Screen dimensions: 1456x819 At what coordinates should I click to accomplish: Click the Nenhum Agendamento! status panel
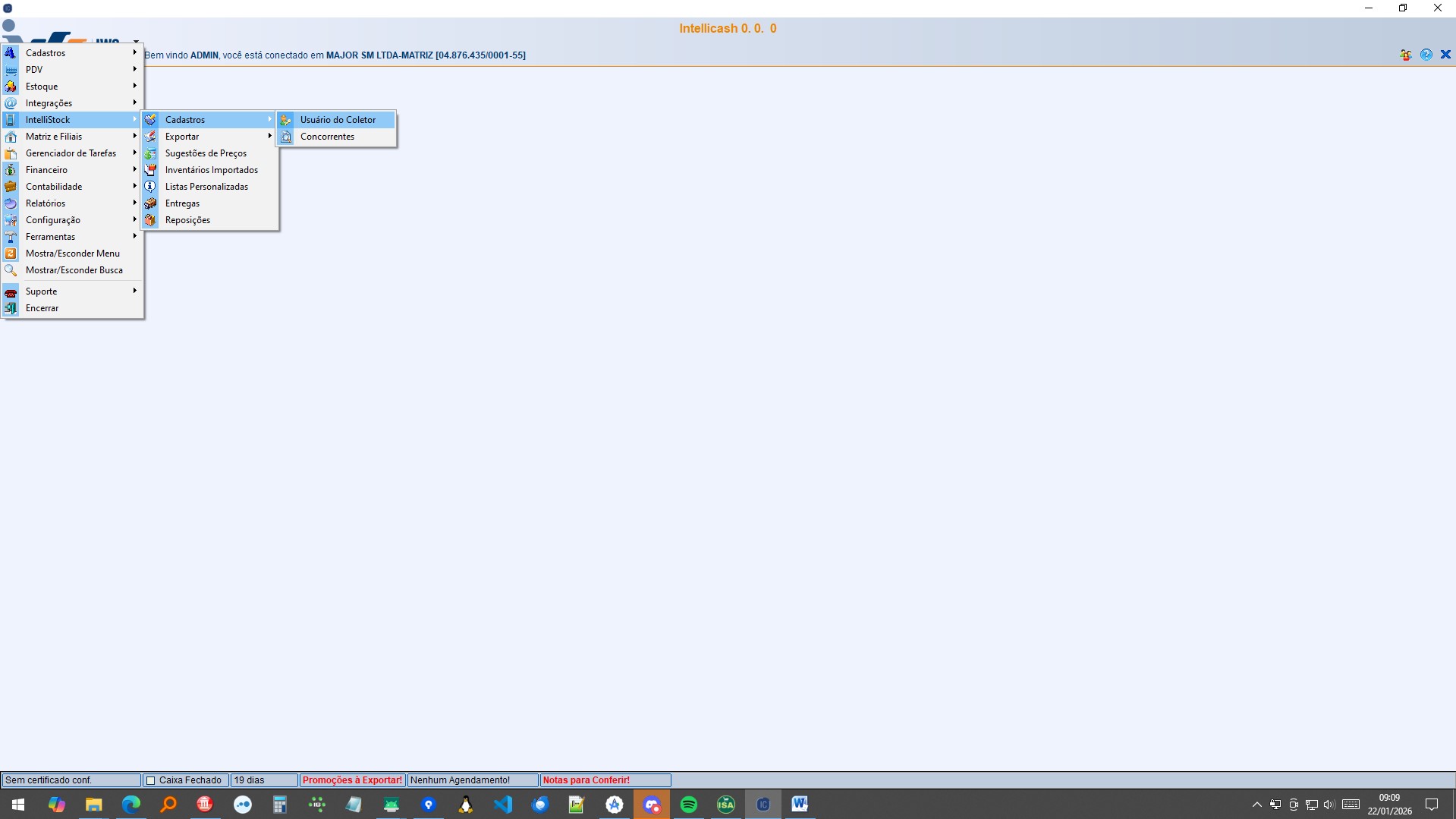[460, 780]
